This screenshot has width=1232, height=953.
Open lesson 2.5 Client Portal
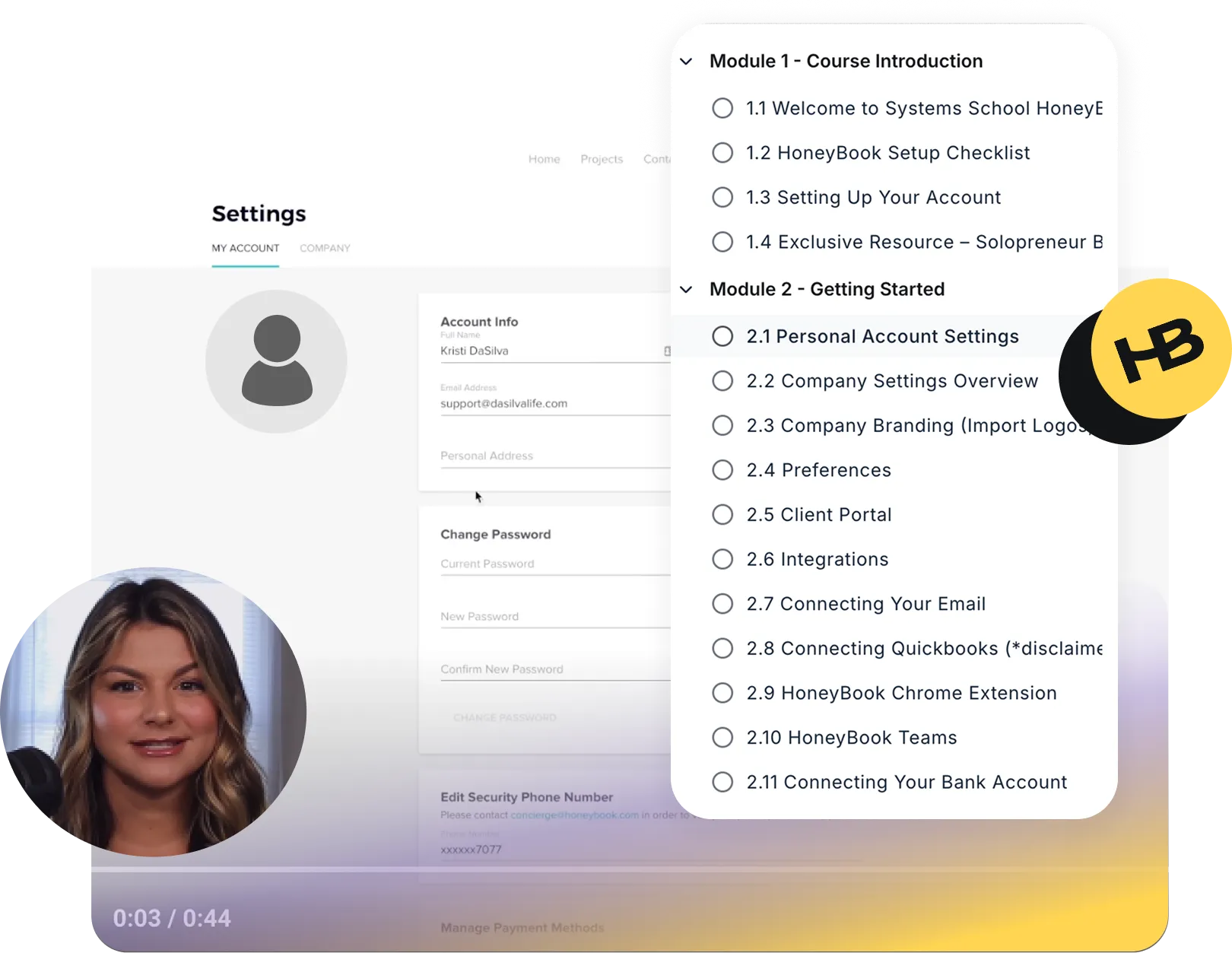pyautogui.click(x=819, y=515)
